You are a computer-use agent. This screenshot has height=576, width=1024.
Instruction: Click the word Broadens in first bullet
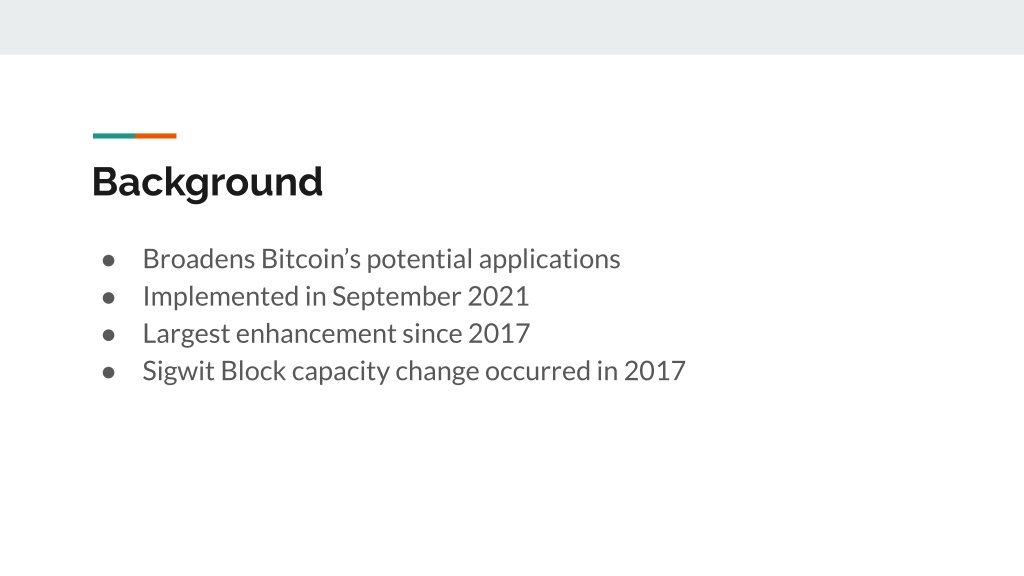(x=199, y=259)
